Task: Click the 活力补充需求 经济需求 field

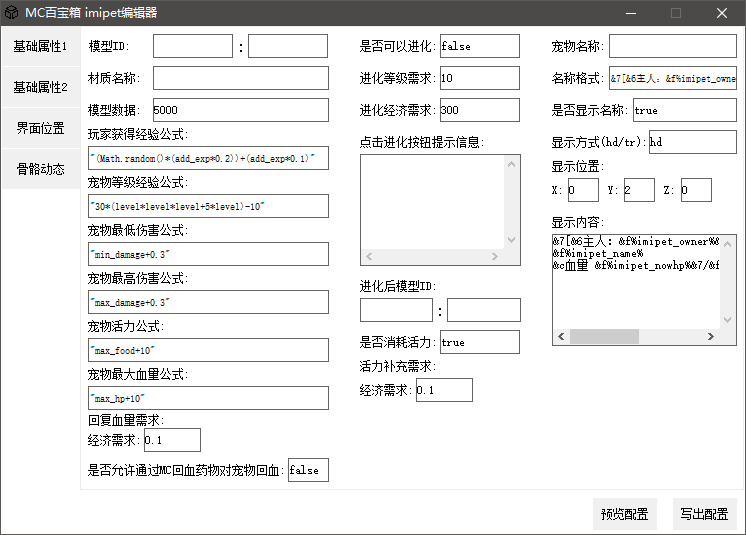Action: tap(444, 390)
